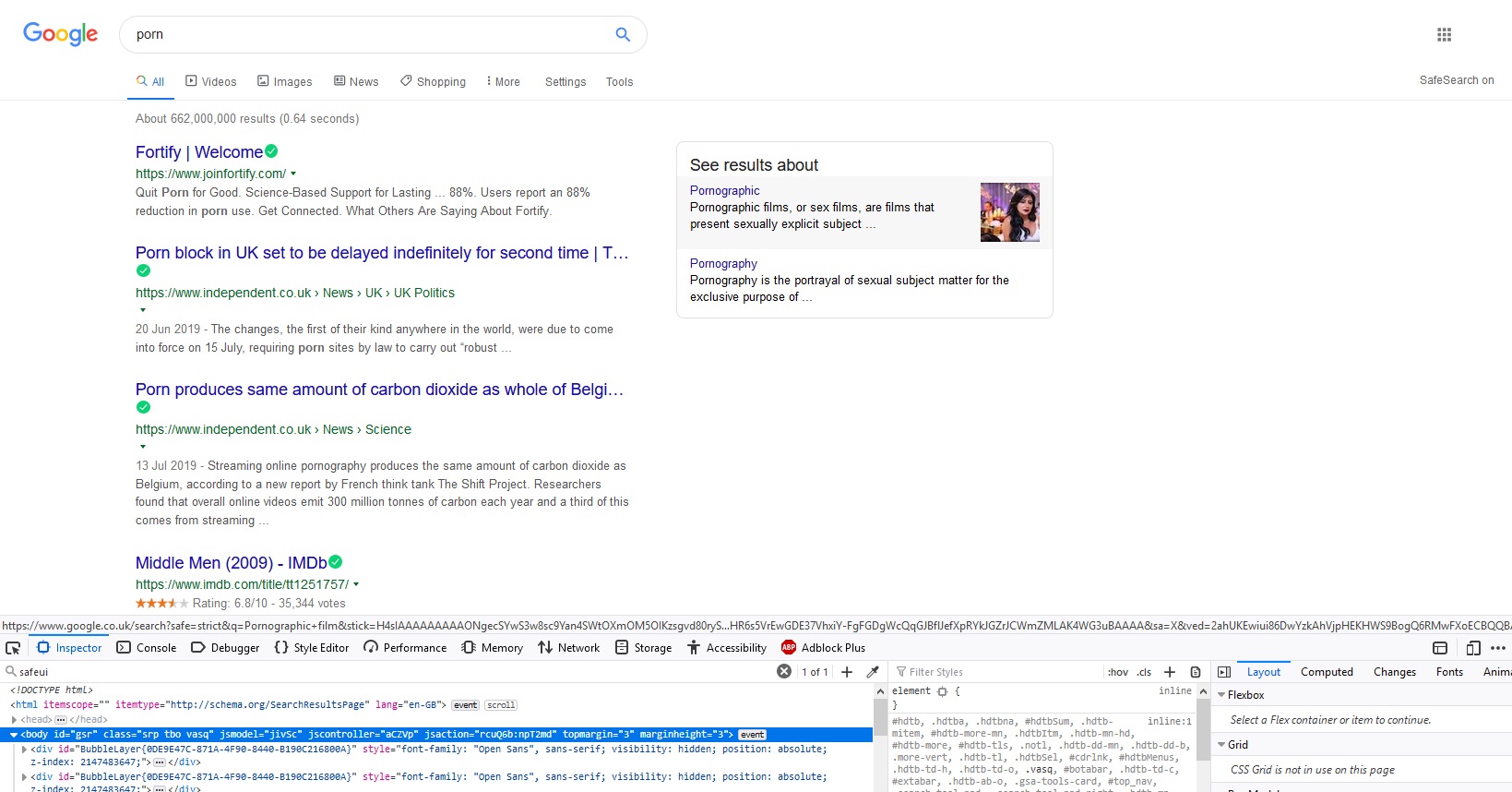Image resolution: width=1512 pixels, height=792 pixels.
Task: Switch to the Shopping results tab
Action: (x=433, y=81)
